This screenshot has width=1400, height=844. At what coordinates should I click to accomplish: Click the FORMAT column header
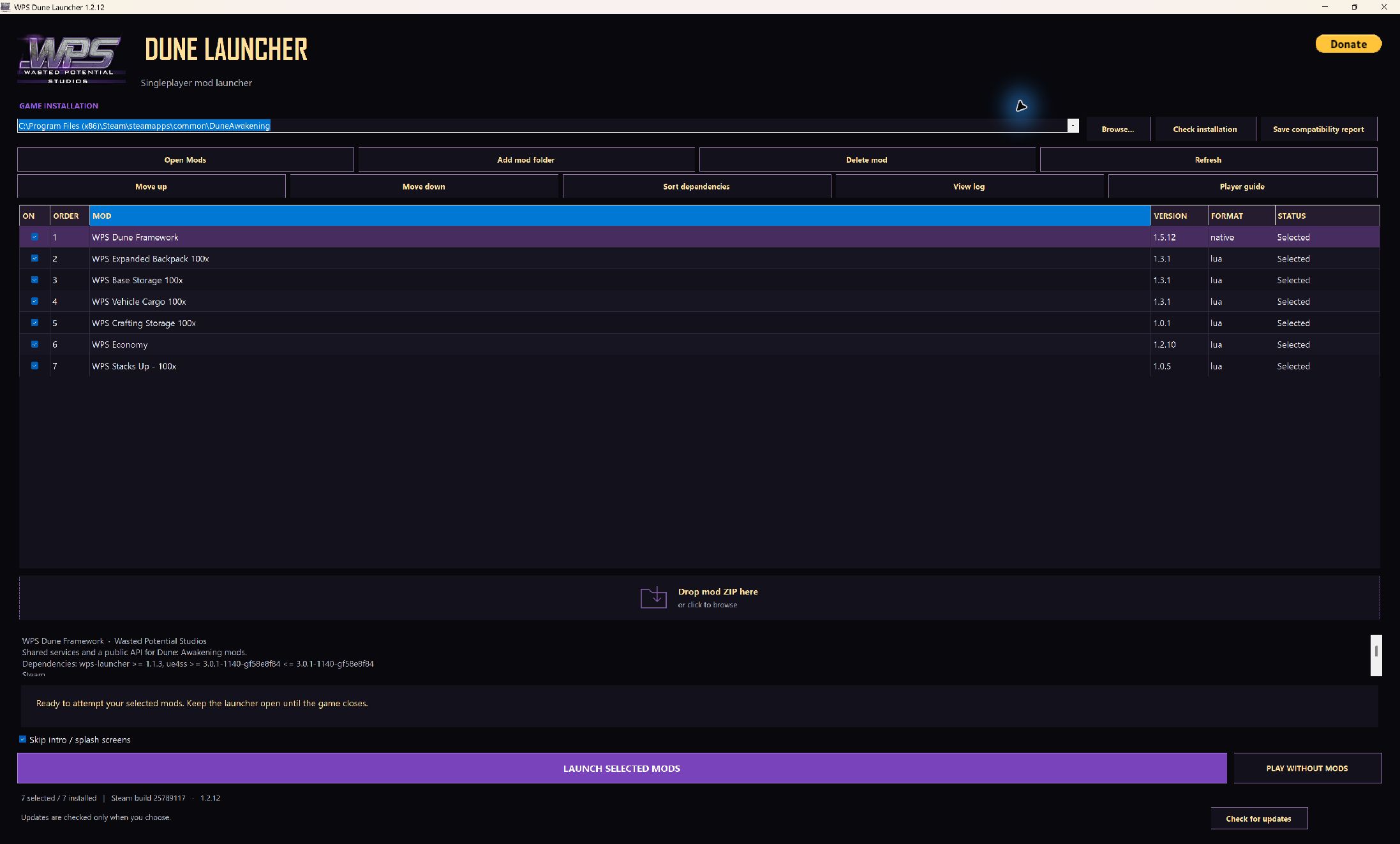tap(1241, 216)
